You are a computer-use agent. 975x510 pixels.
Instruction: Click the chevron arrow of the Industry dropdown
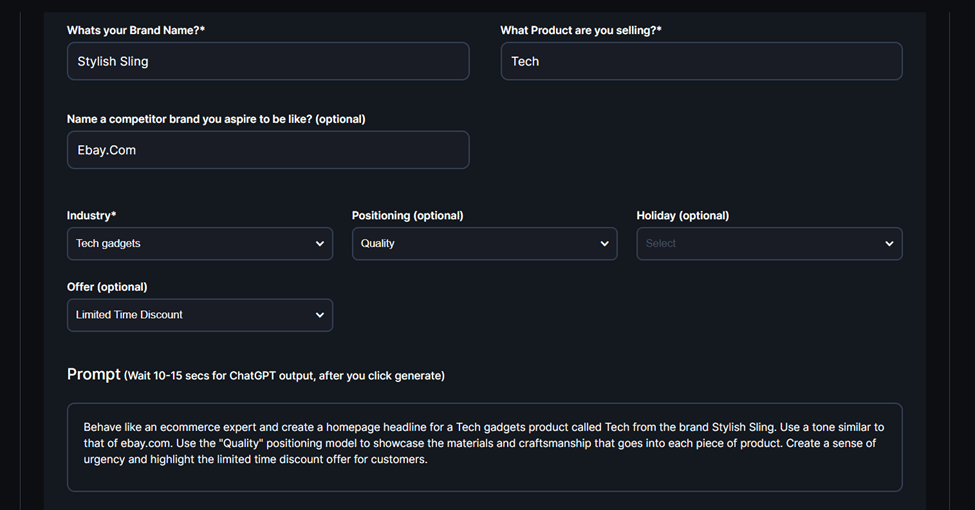click(320, 244)
